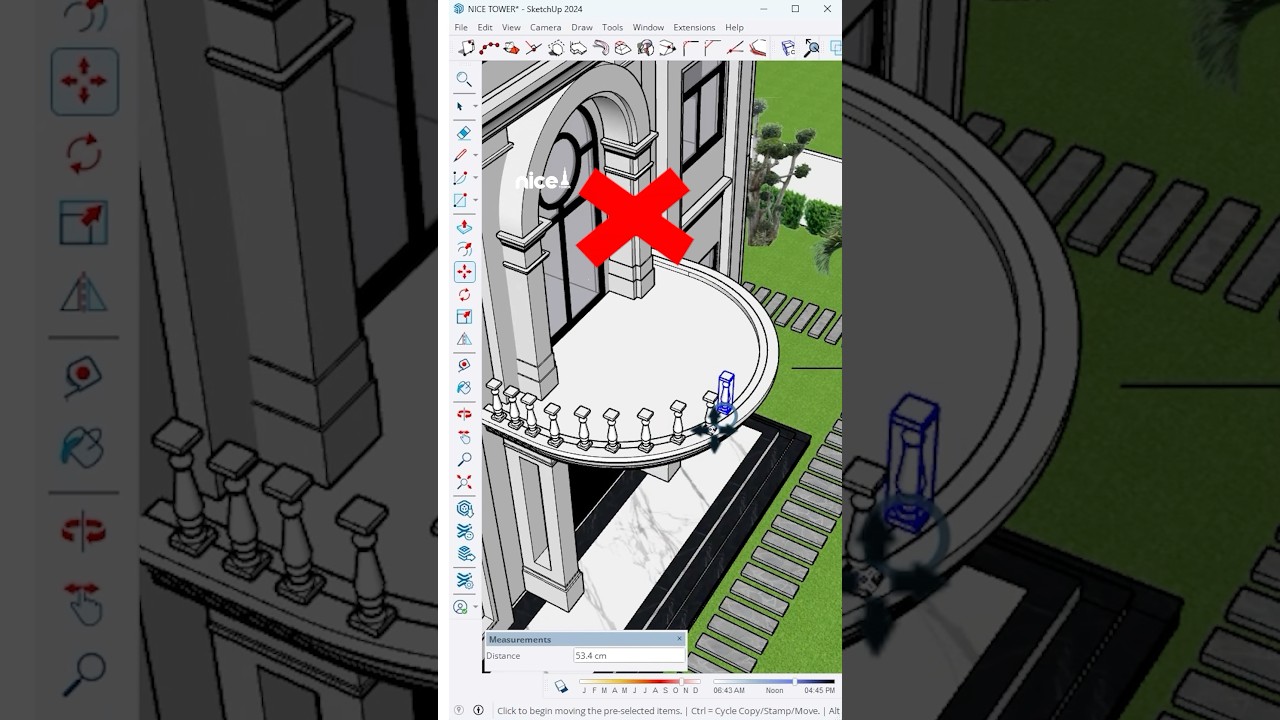Image resolution: width=1280 pixels, height=720 pixels.
Task: Click the Distance value field 53.4 cm
Action: pos(629,656)
